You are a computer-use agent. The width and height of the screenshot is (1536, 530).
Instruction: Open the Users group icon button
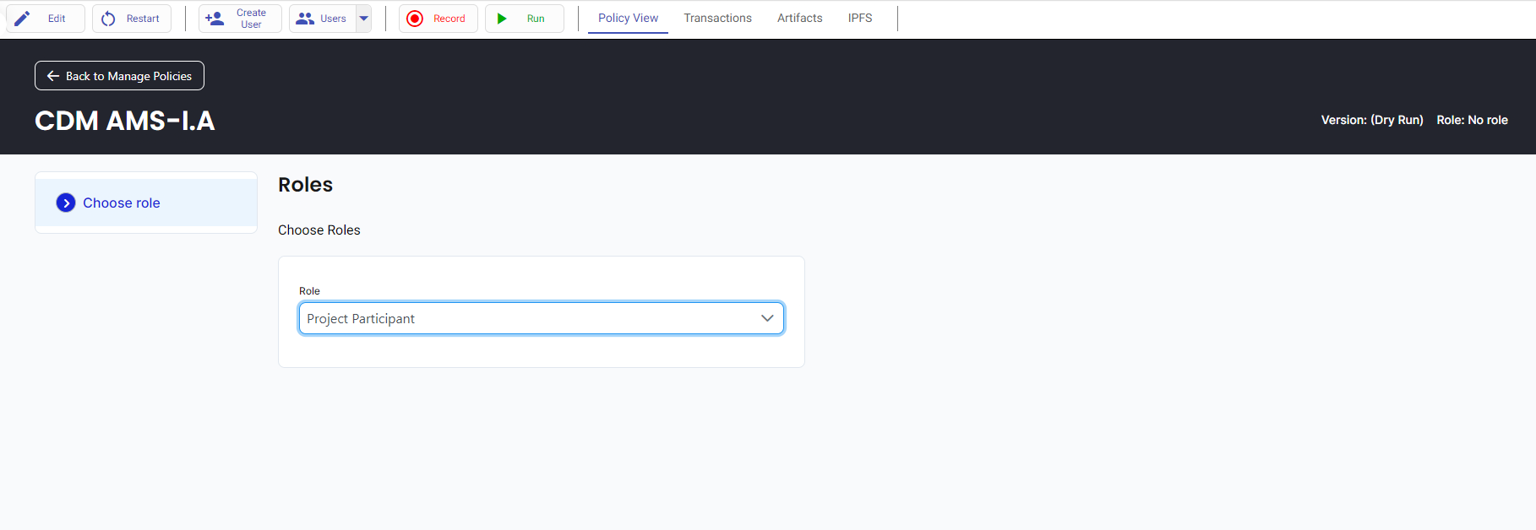coord(305,18)
